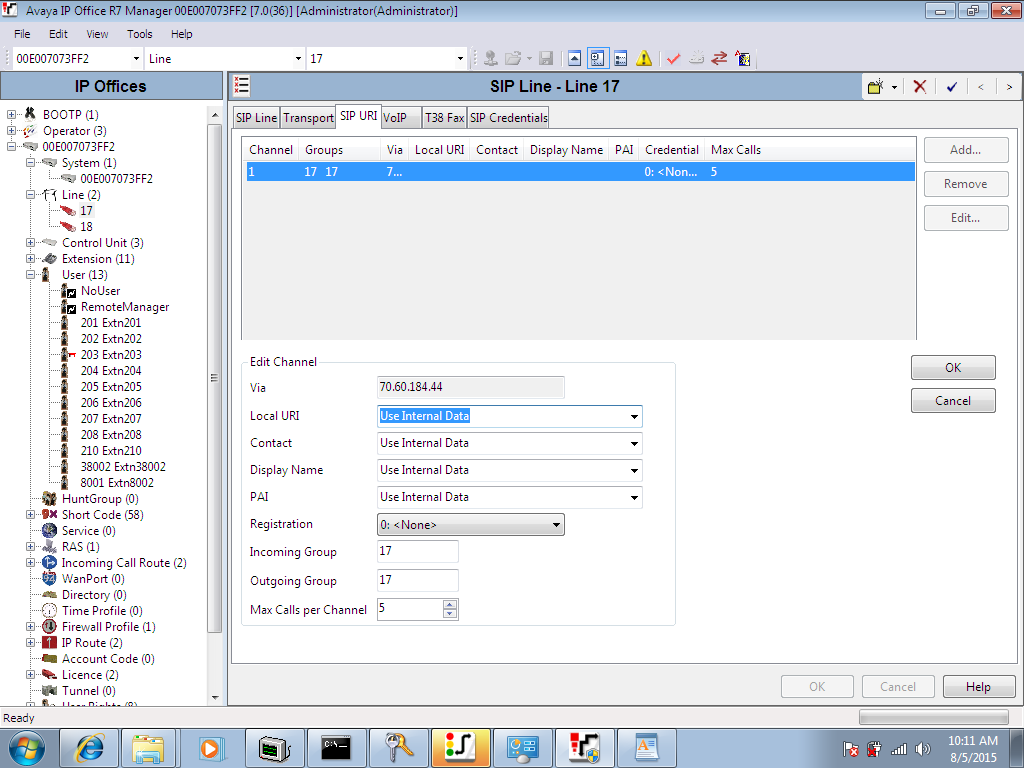Open the Command Prompt taskbar icon

tap(336, 748)
